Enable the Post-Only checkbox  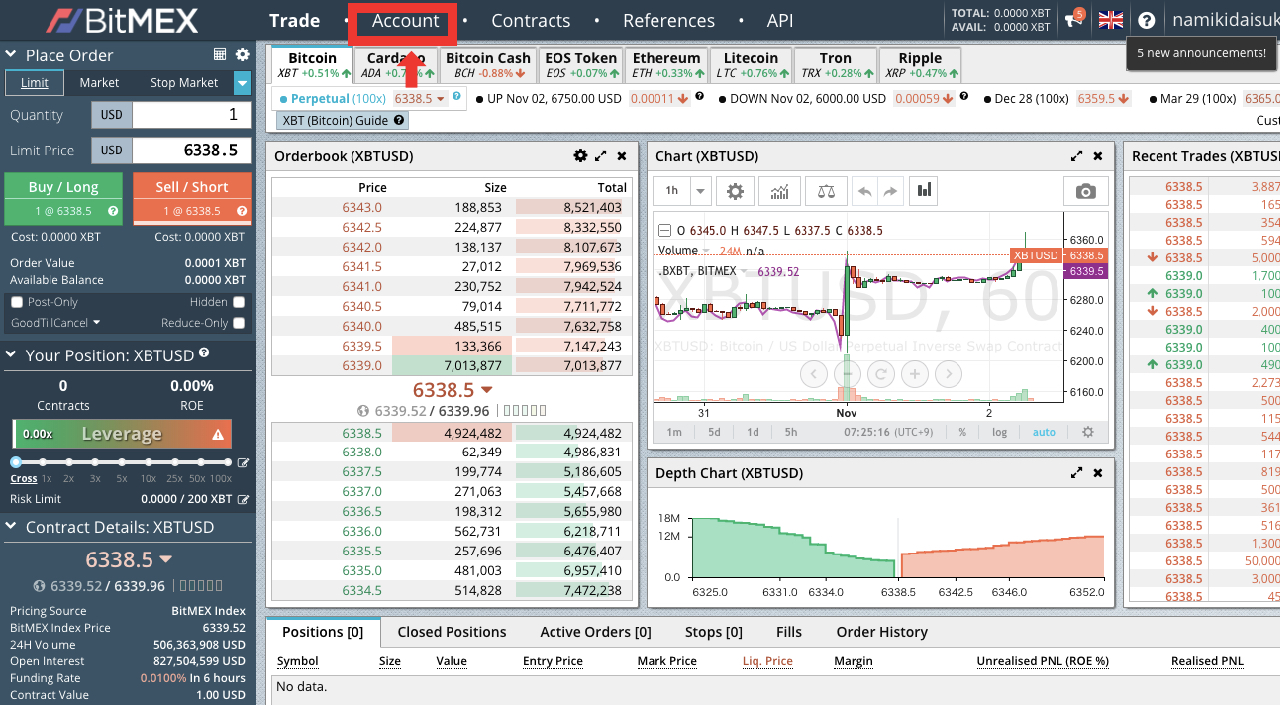coord(17,302)
